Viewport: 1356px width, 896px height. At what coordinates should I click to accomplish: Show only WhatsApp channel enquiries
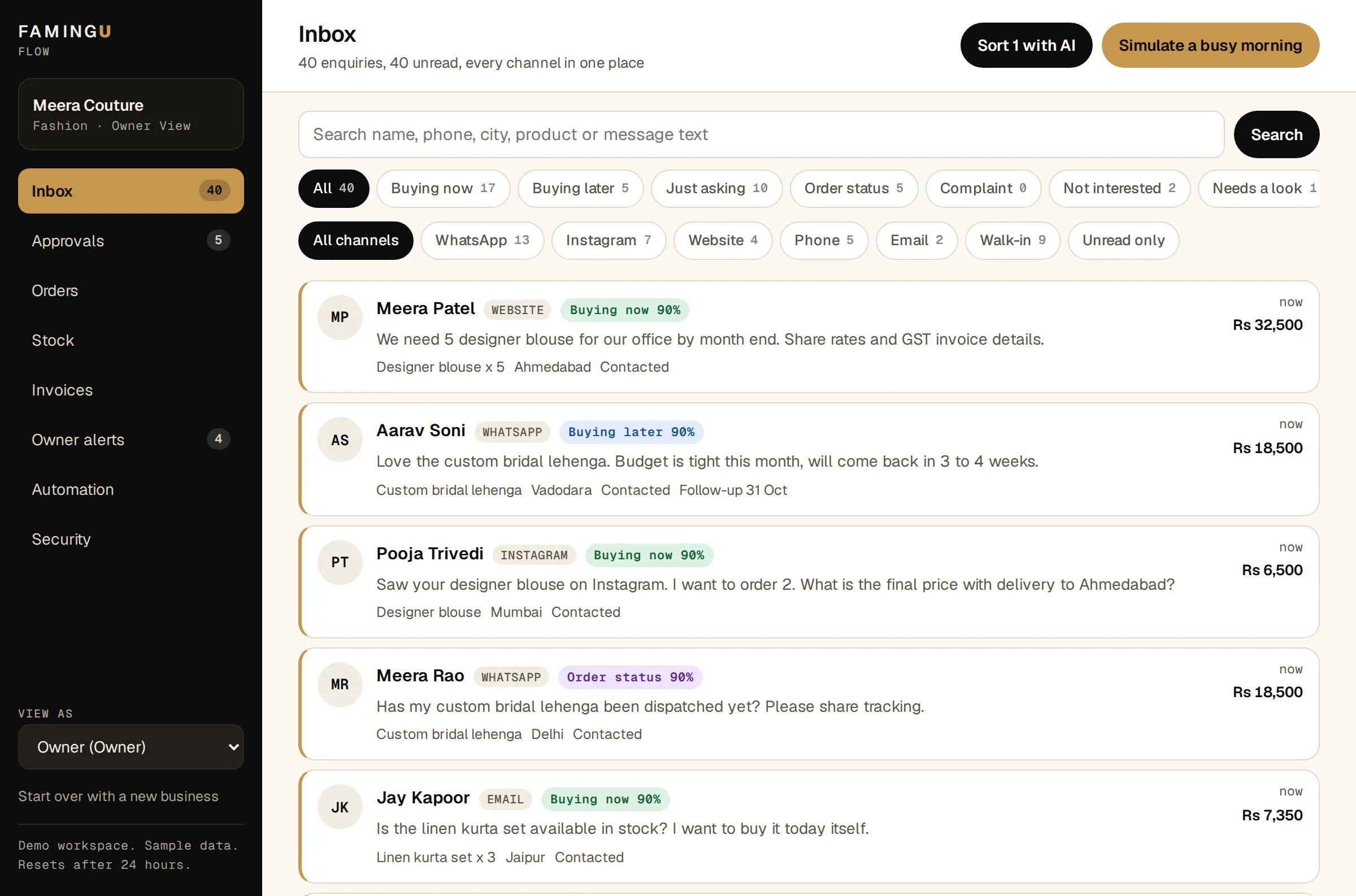click(482, 240)
